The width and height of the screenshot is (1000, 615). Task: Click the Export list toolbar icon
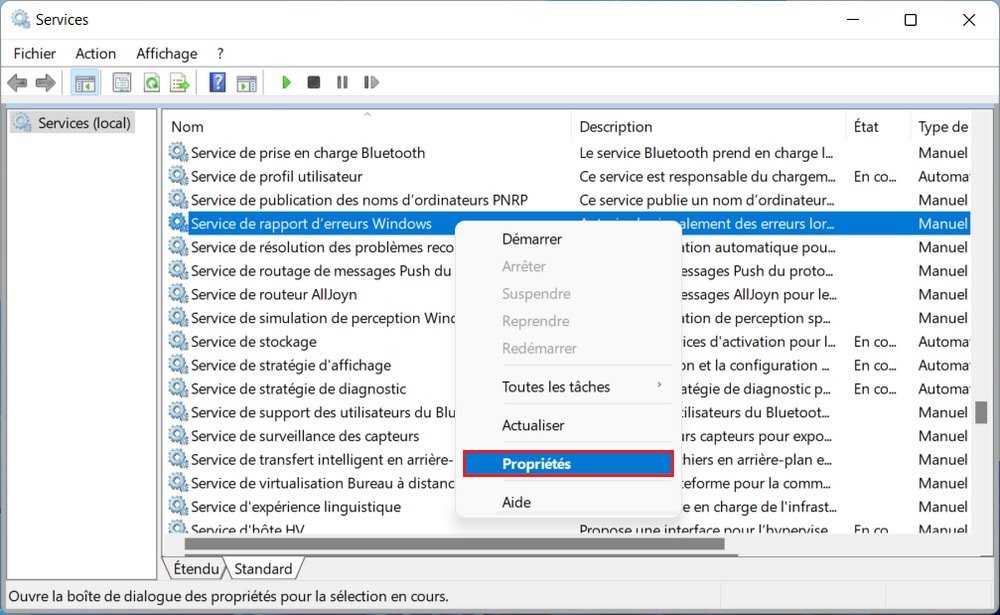click(x=180, y=82)
